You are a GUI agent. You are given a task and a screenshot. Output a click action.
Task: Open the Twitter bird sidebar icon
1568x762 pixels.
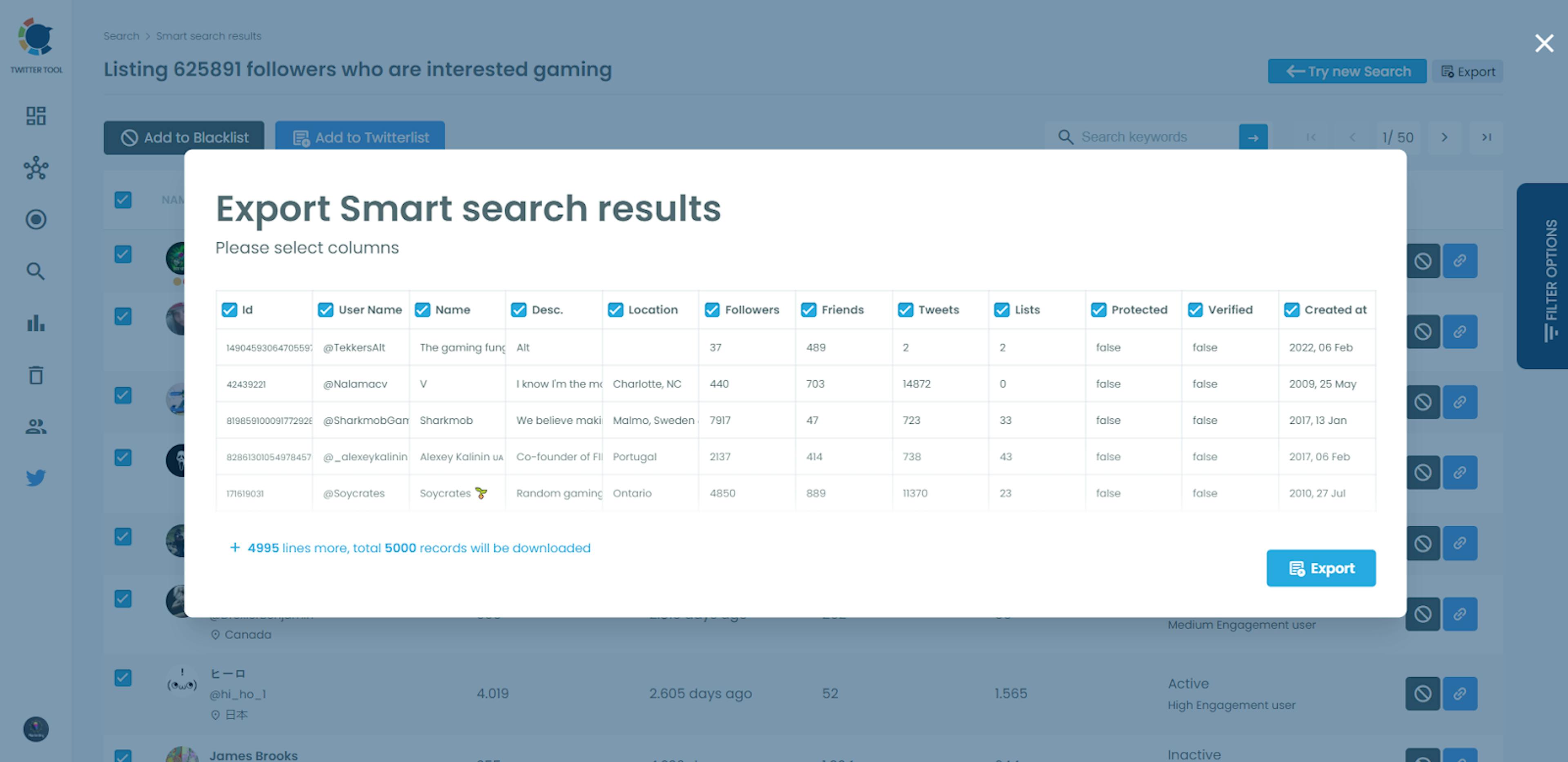pyautogui.click(x=36, y=478)
